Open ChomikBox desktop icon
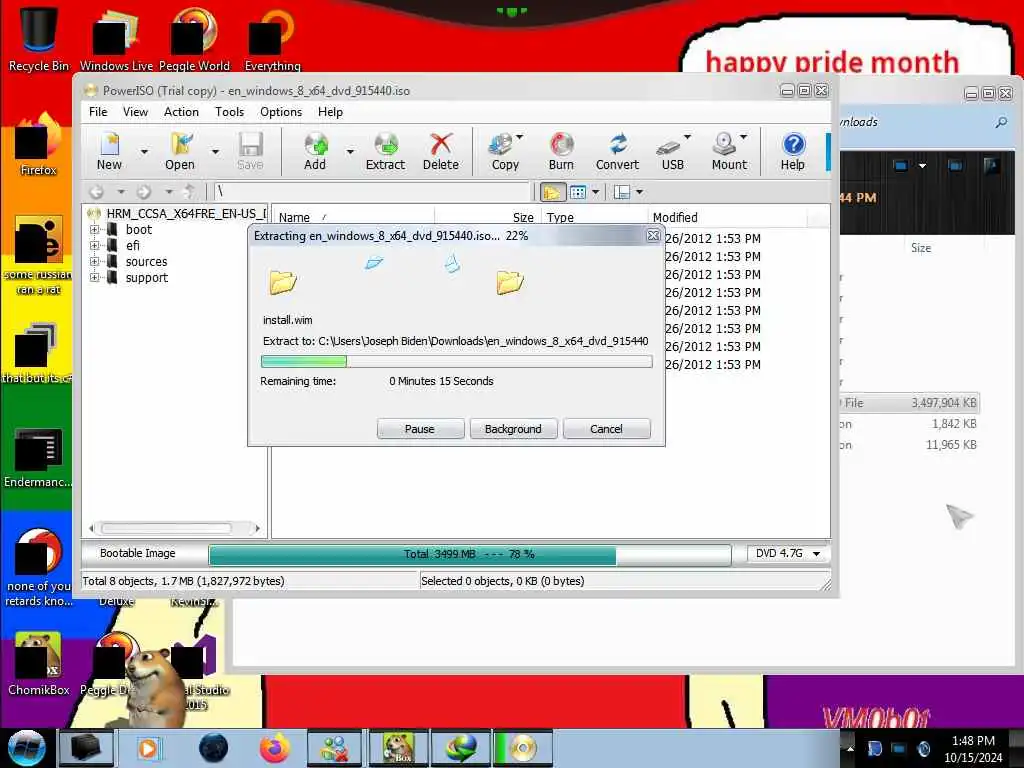 click(39, 663)
